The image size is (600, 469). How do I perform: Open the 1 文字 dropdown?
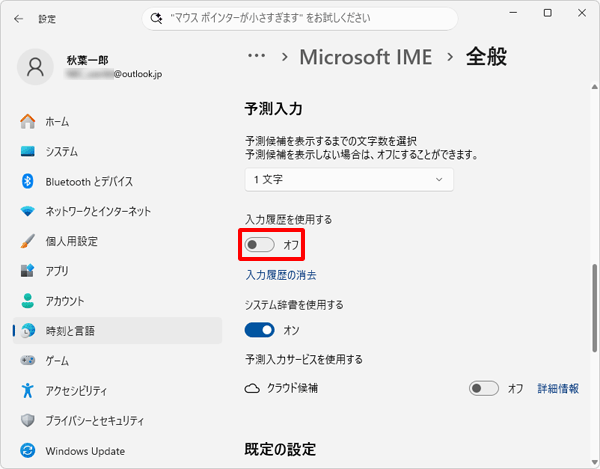(x=349, y=179)
